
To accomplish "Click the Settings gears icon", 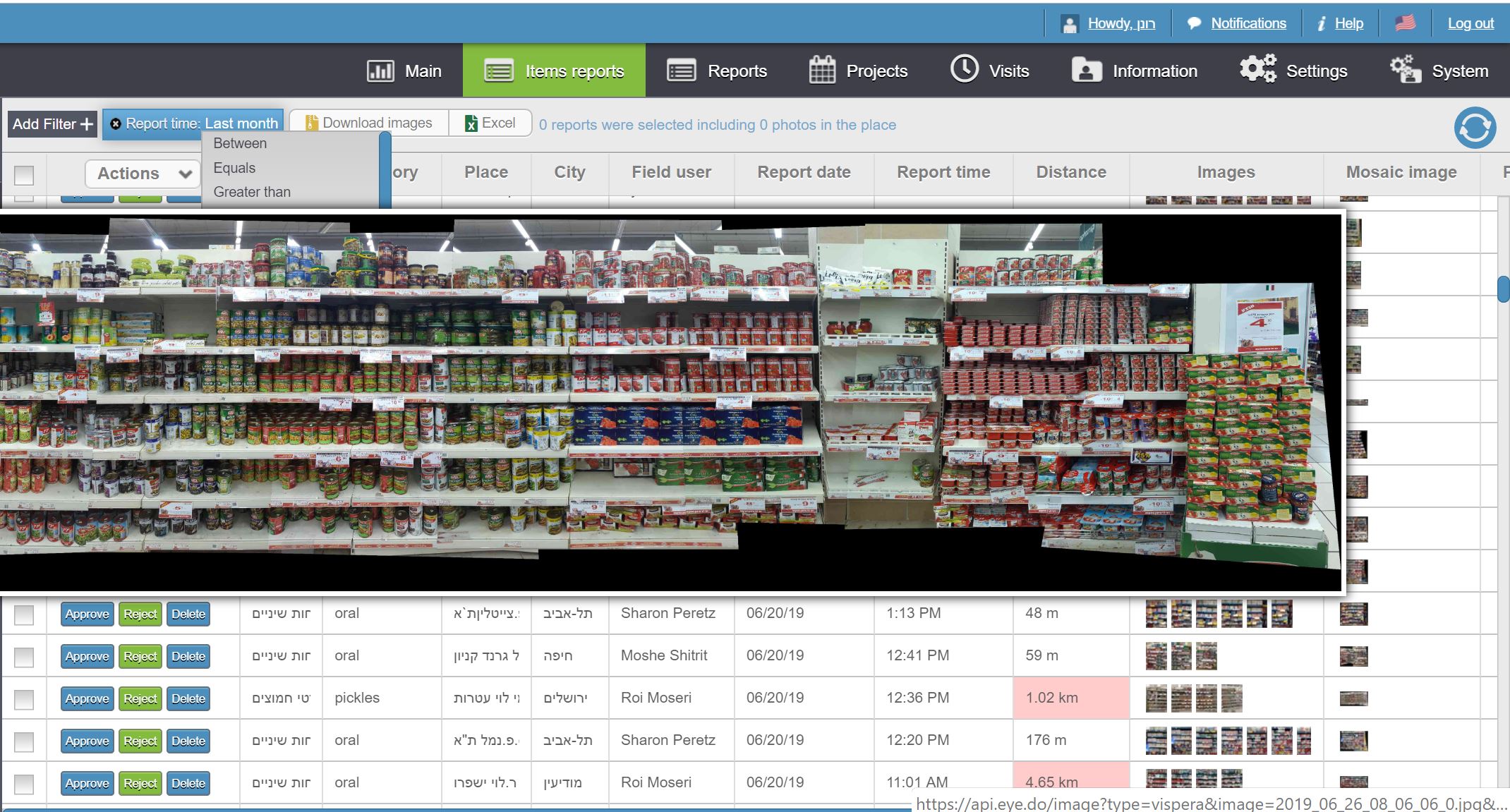I will tap(1257, 69).
